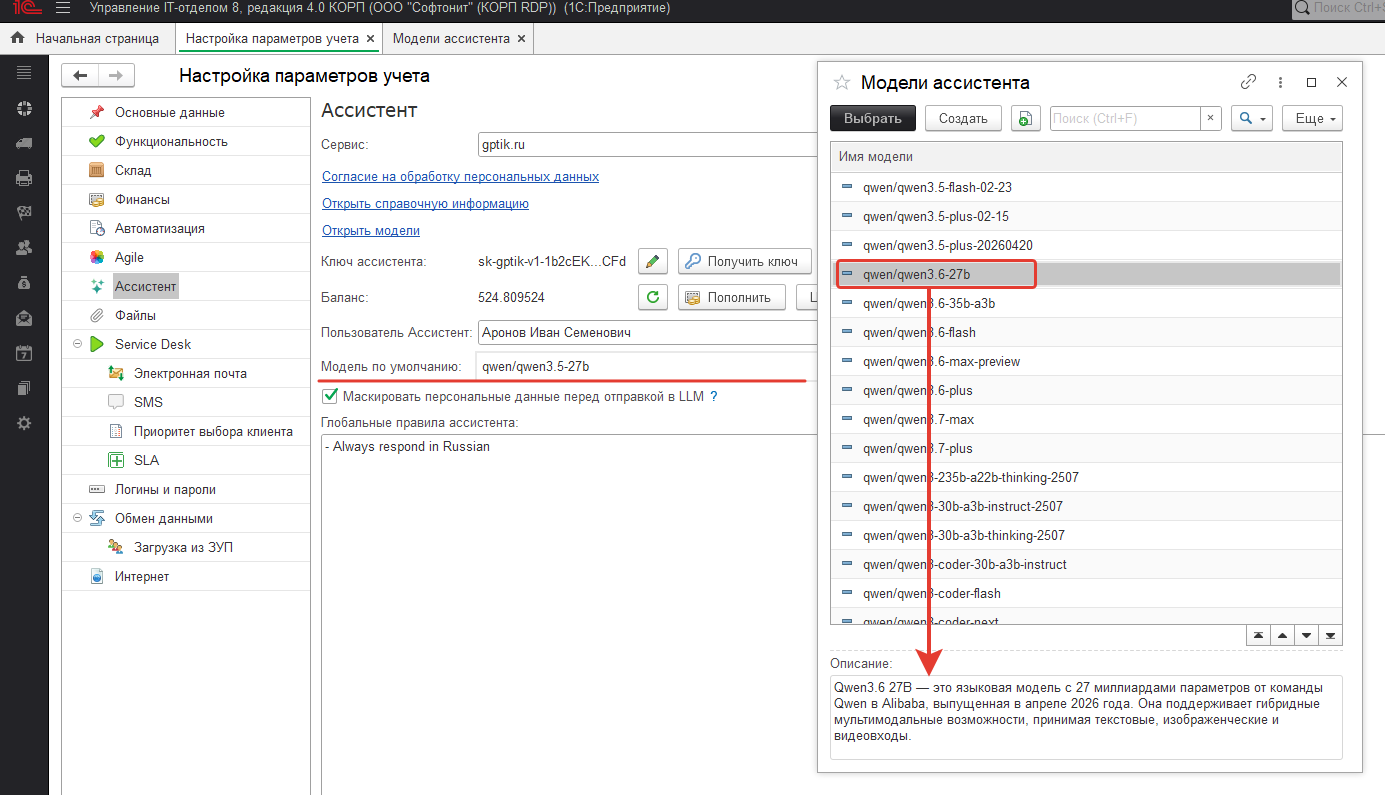This screenshot has height=795, width=1385.
Task: Open the round dashboard section in the left sidebar
Action: coord(24,108)
